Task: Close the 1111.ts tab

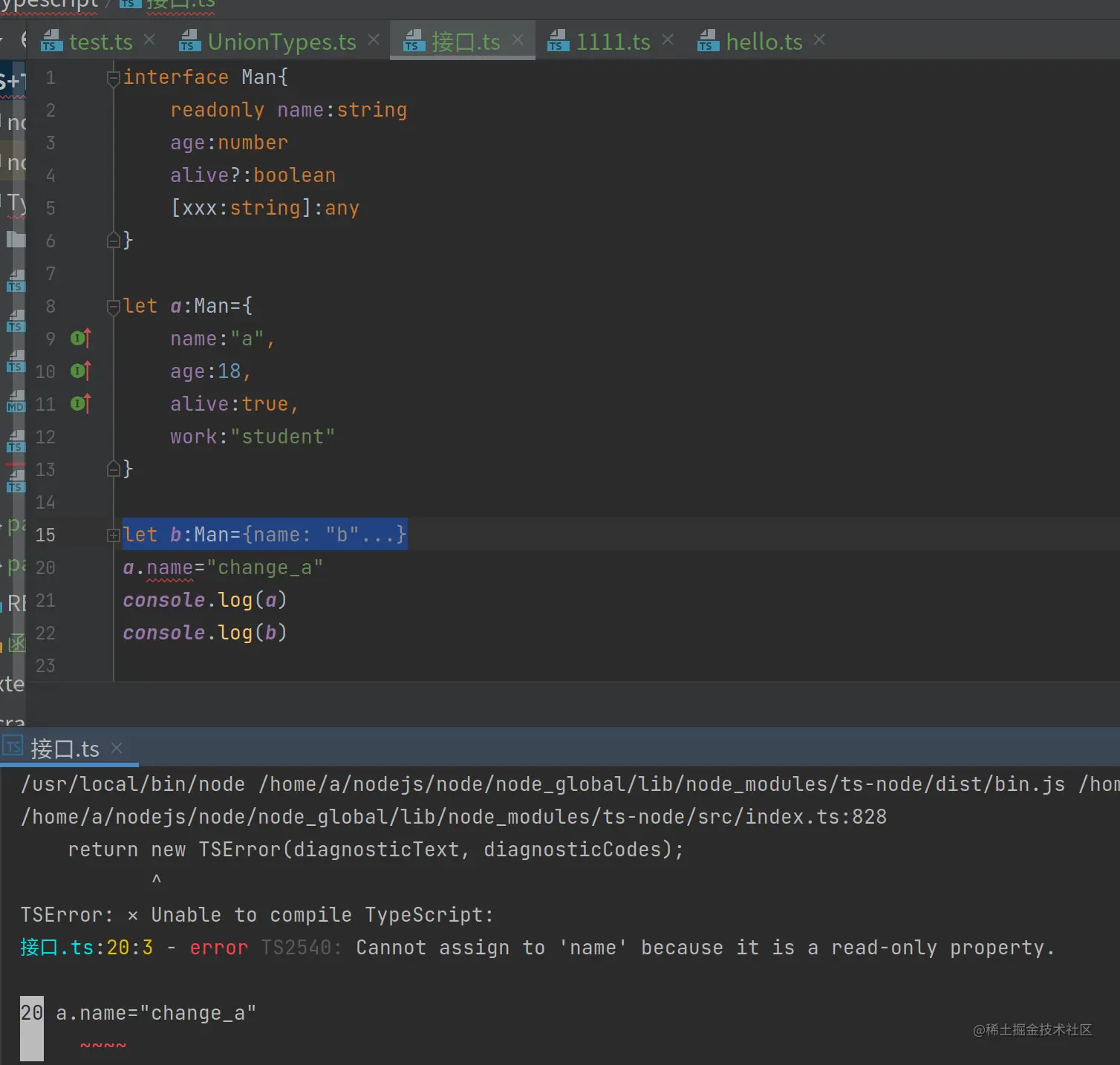Action: click(668, 39)
